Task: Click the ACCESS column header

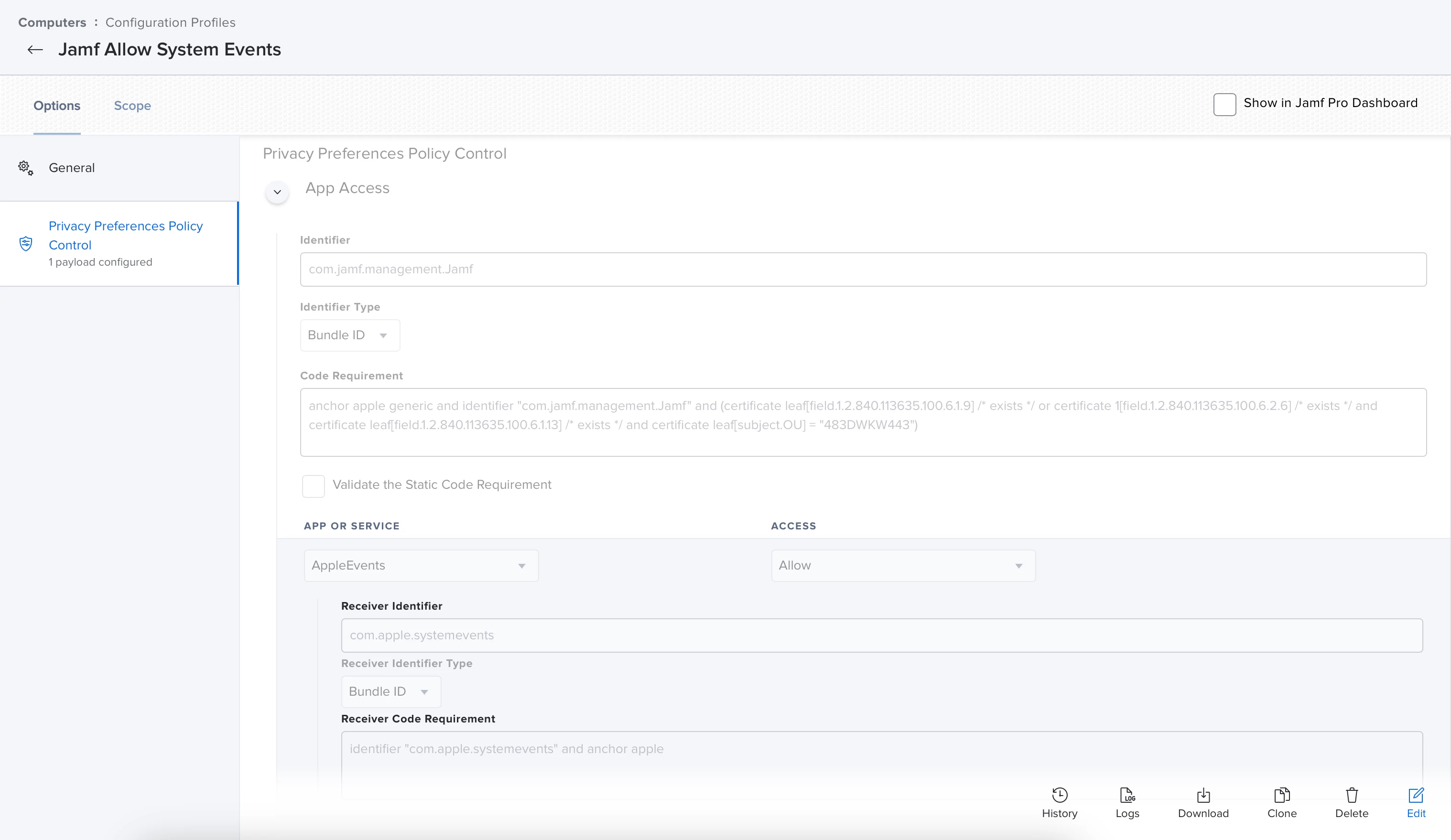Action: point(793,526)
